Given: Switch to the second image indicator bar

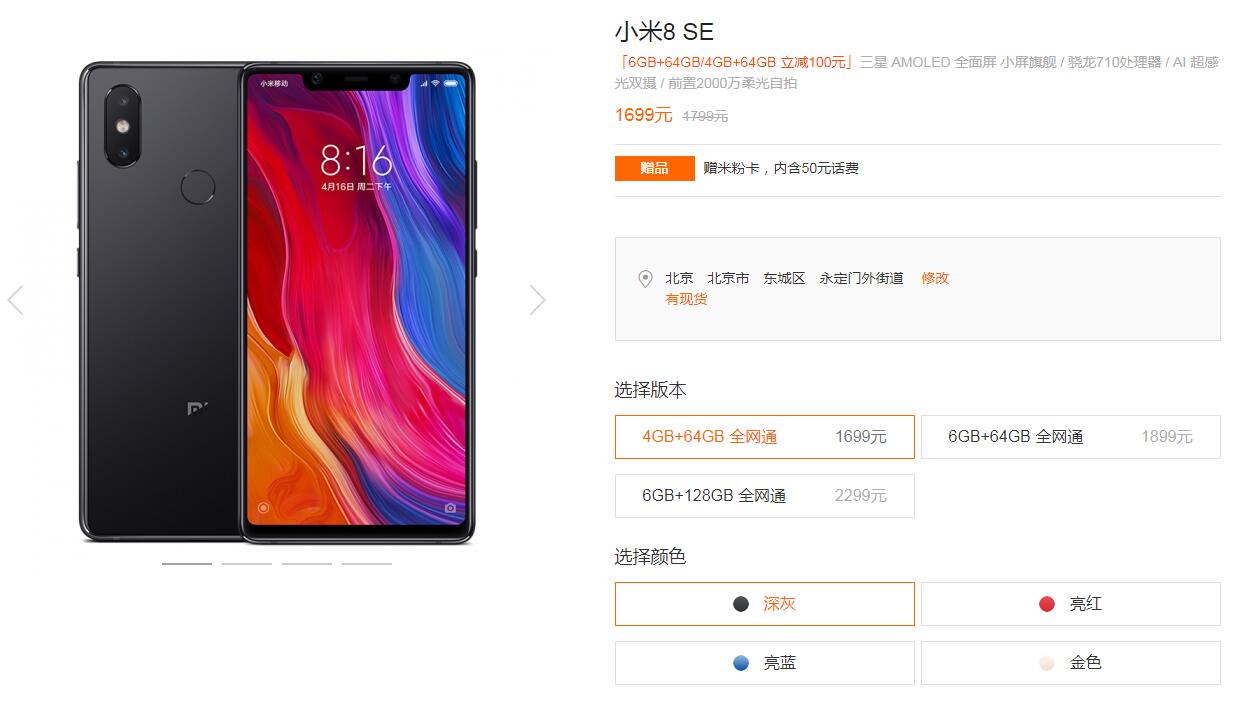Looking at the screenshot, I should coord(247,564).
